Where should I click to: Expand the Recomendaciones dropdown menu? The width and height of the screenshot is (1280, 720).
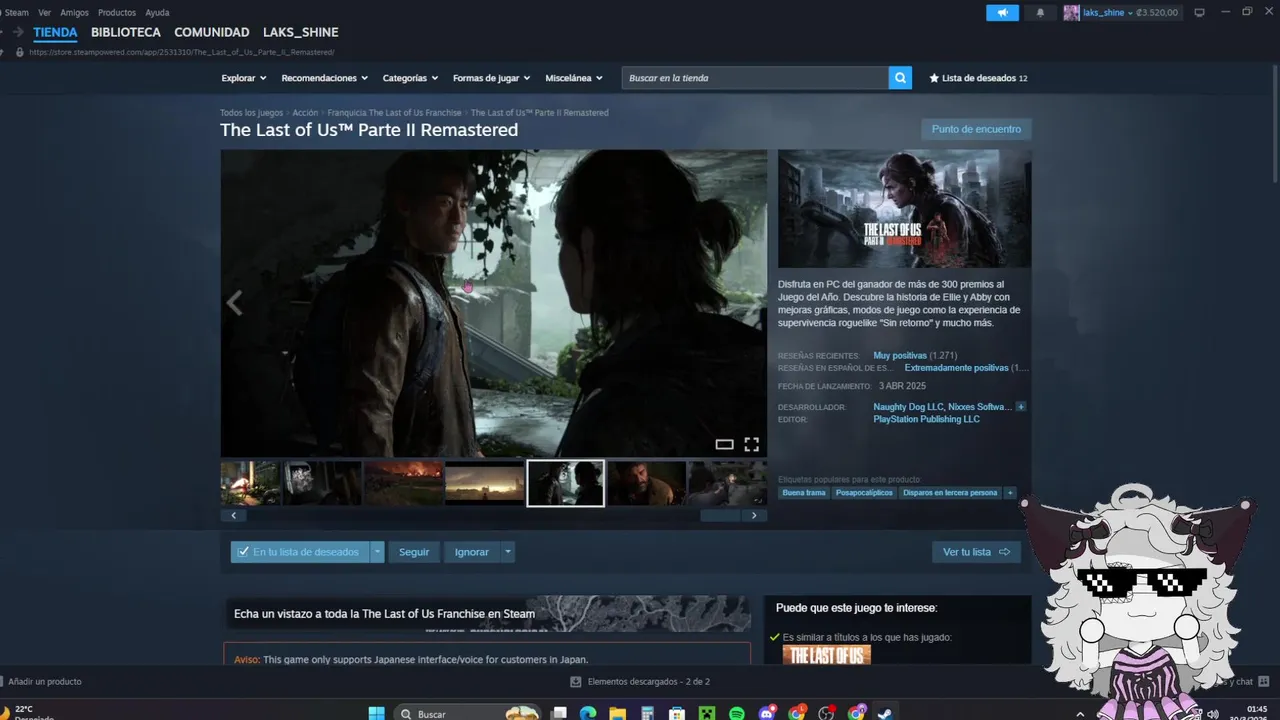pyautogui.click(x=325, y=78)
